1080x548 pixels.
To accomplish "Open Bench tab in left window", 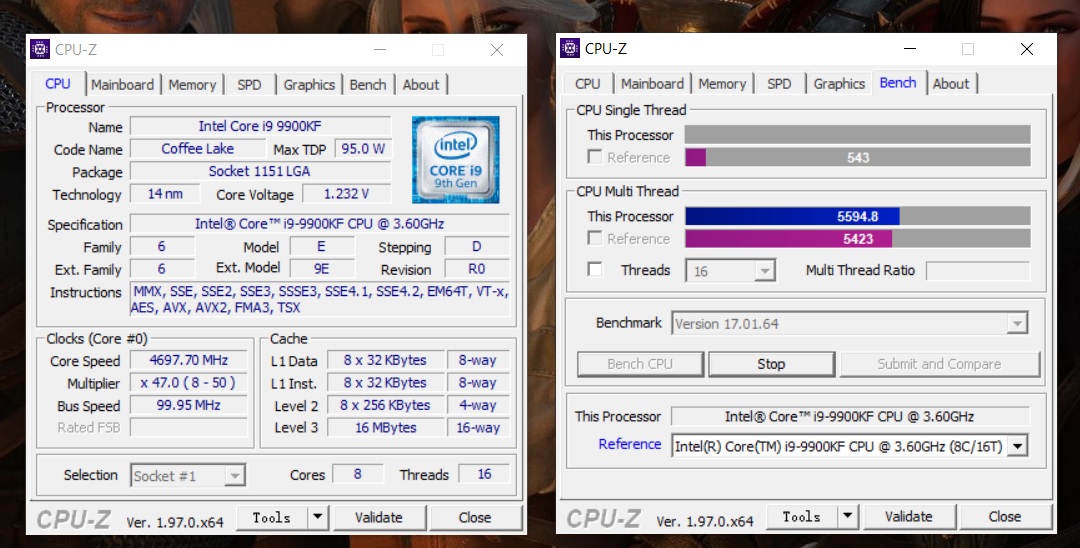I will click(x=368, y=85).
